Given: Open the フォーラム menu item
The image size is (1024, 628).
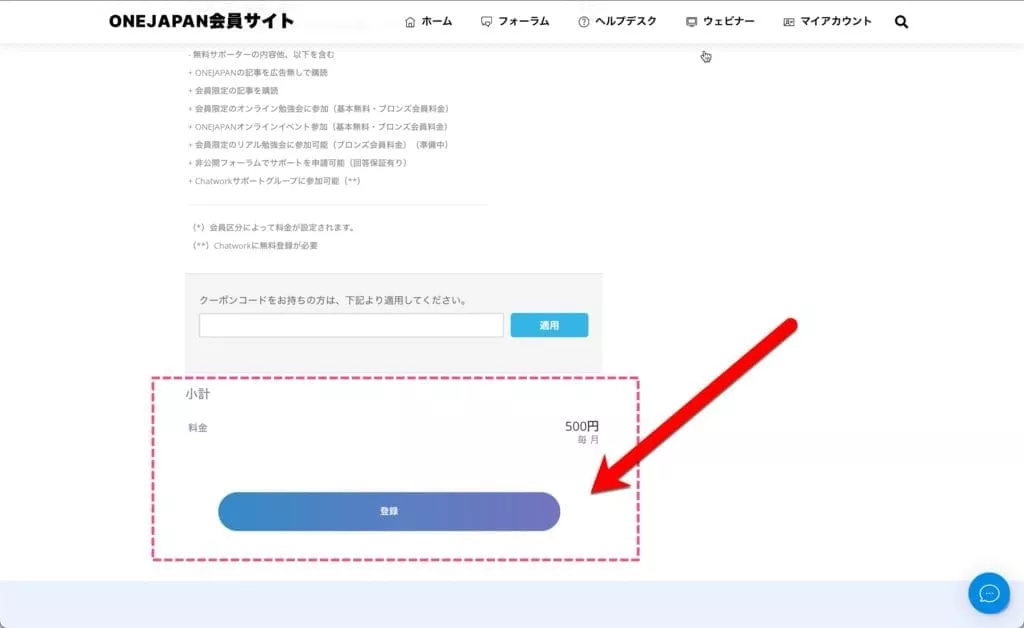Looking at the screenshot, I should pos(523,21).
